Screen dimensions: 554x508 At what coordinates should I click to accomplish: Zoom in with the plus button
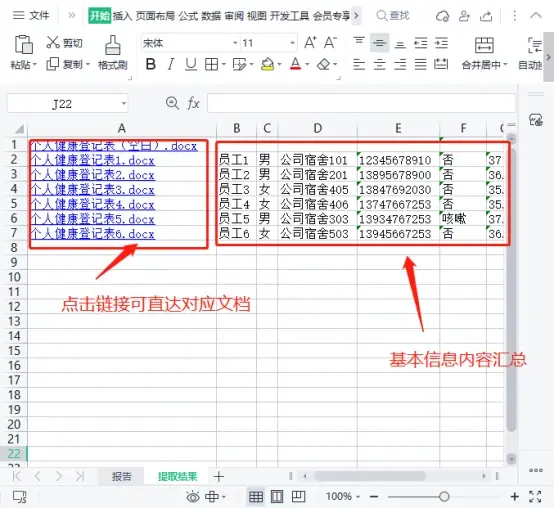(514, 497)
